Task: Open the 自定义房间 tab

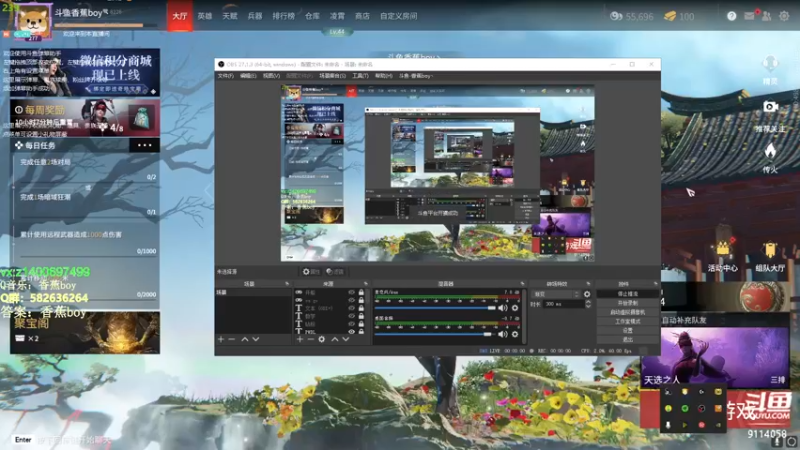Action: tap(398, 16)
